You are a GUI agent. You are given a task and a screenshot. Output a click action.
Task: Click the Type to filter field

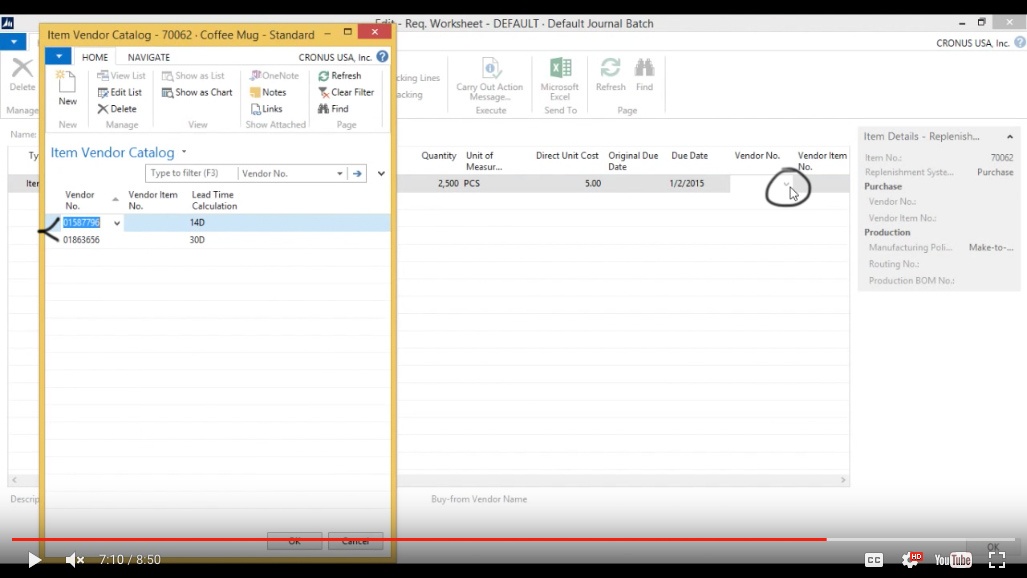click(191, 173)
